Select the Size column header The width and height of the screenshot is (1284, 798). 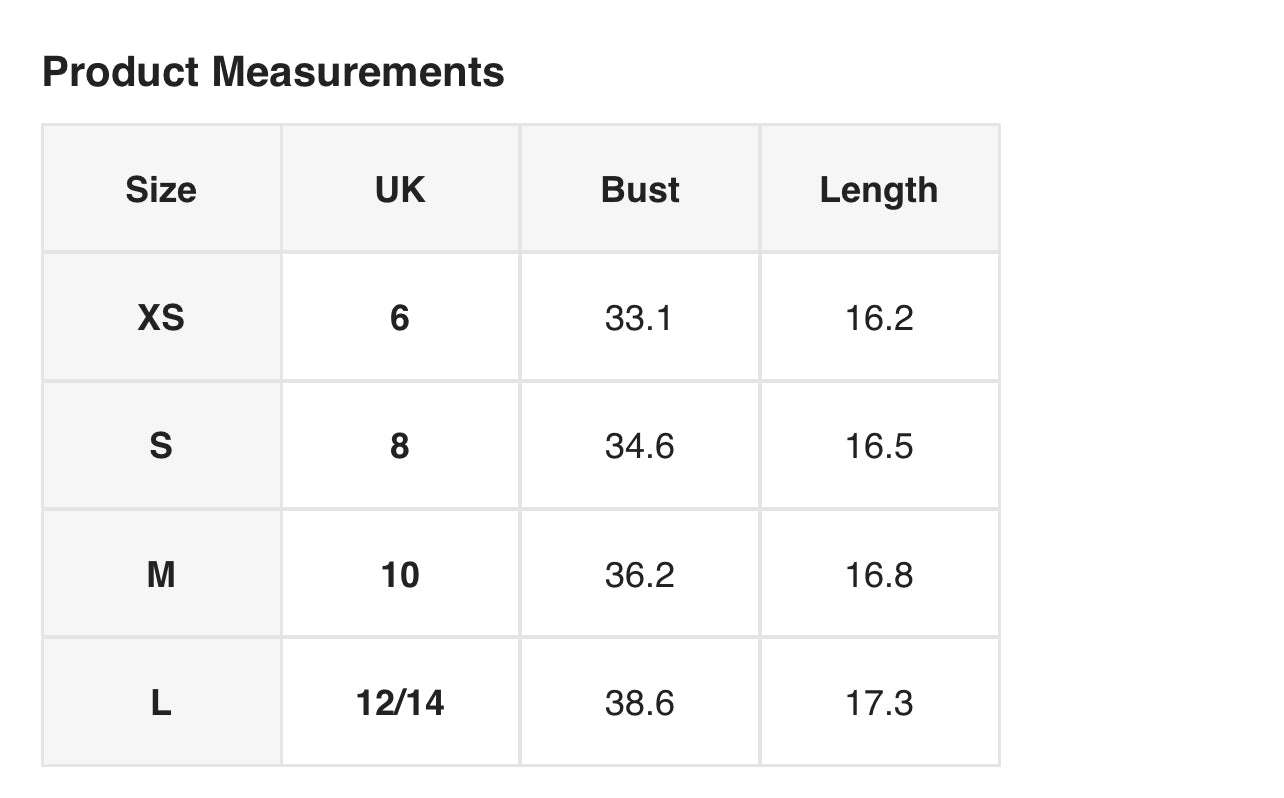(161, 189)
